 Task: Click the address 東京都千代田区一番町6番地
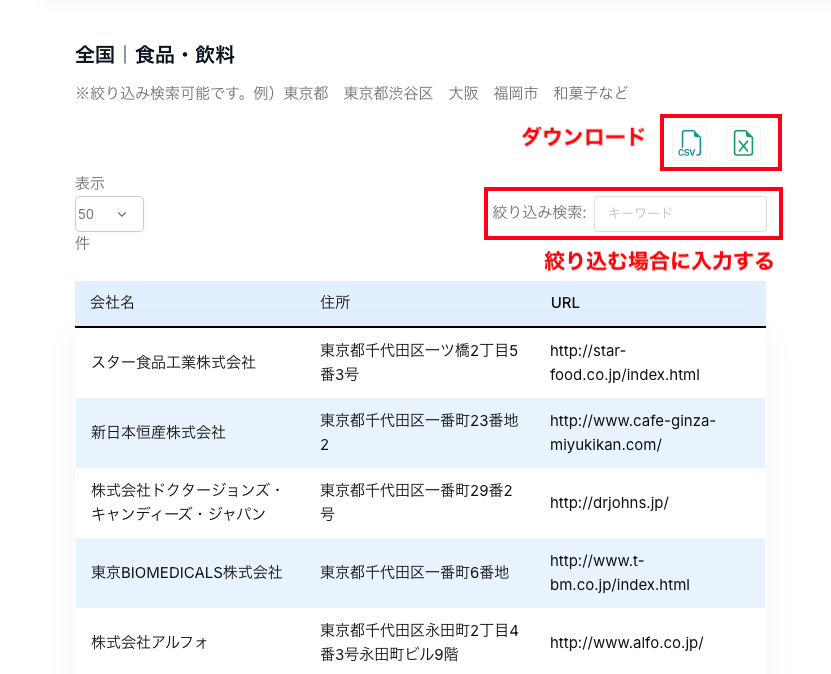pos(414,572)
